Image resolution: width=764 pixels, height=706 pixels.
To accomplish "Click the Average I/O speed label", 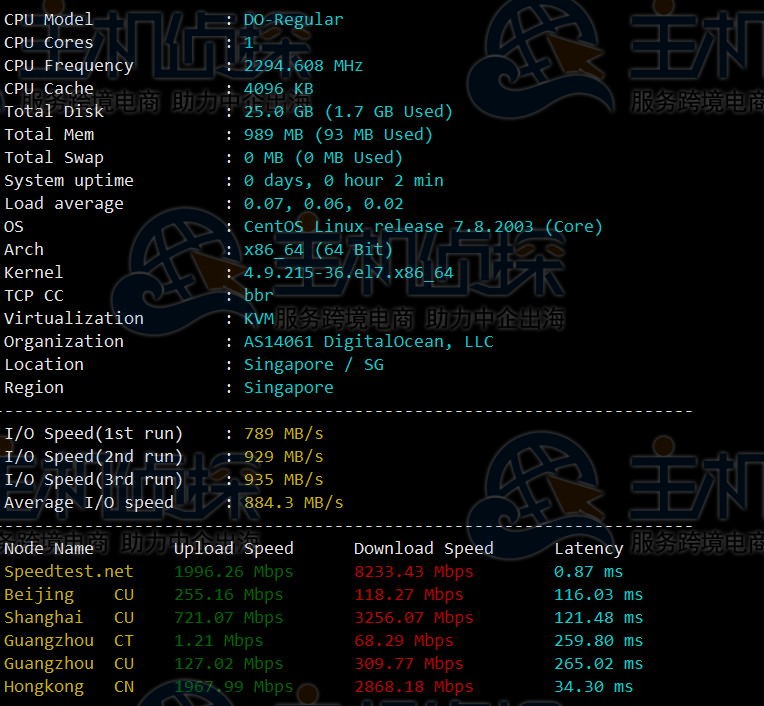I will click(89, 503).
